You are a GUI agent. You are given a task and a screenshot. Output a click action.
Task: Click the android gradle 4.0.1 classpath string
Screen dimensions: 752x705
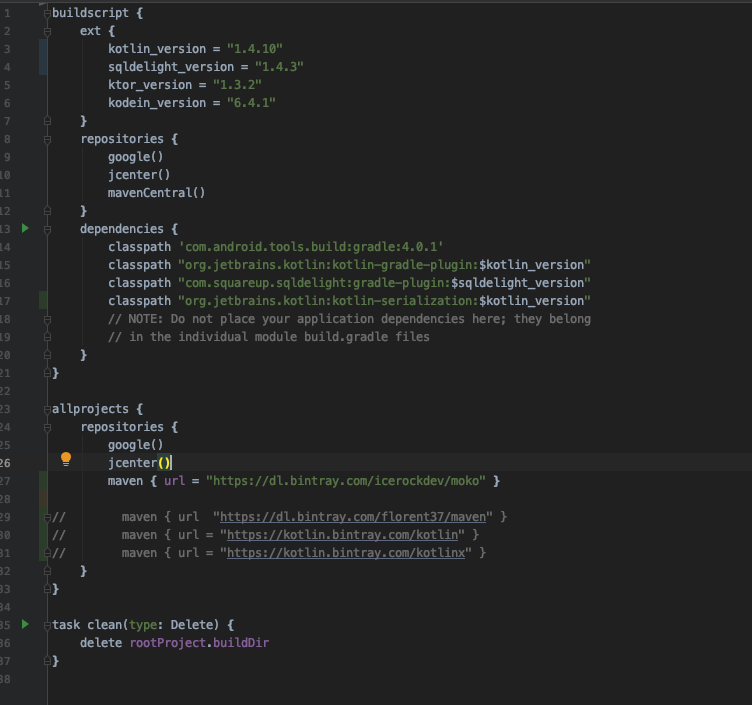coord(311,247)
